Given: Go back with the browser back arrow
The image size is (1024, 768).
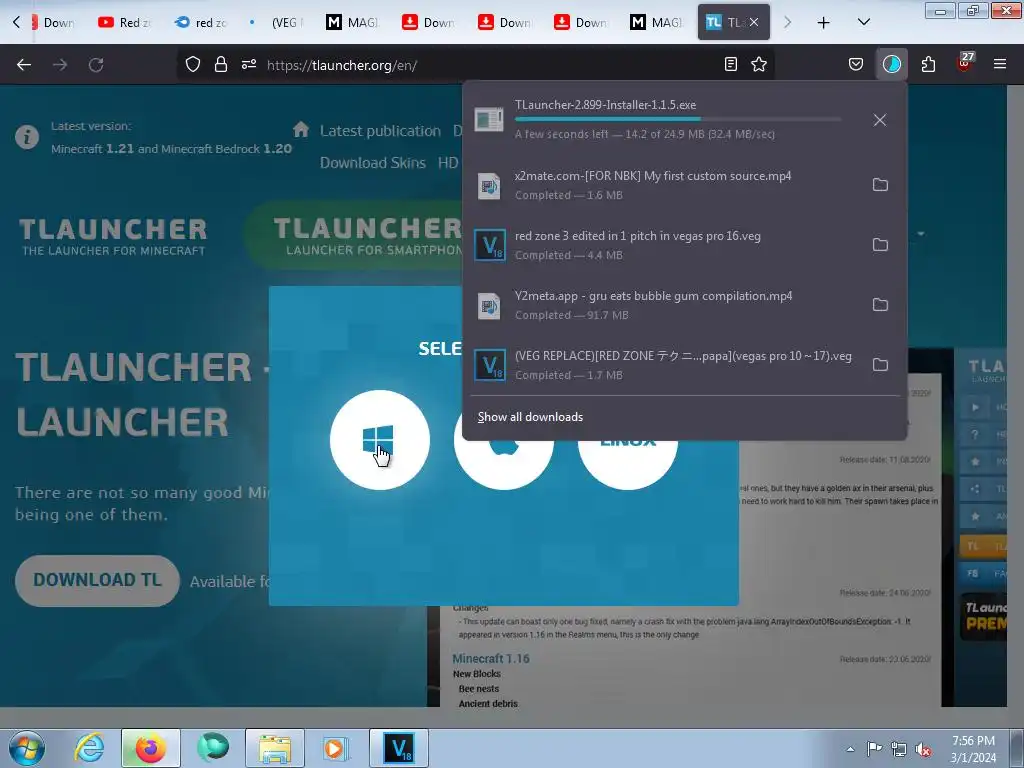Looking at the screenshot, I should pos(24,64).
